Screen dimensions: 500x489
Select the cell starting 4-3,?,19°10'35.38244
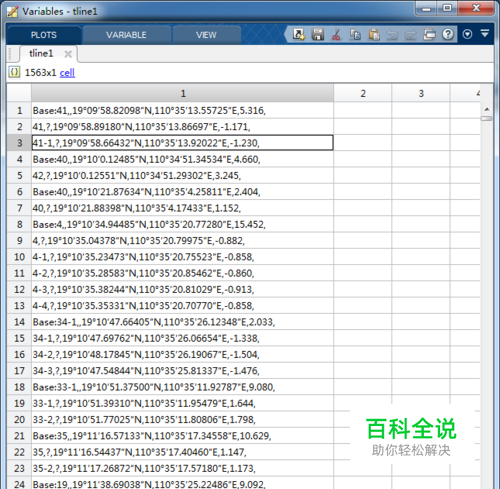tap(183, 289)
